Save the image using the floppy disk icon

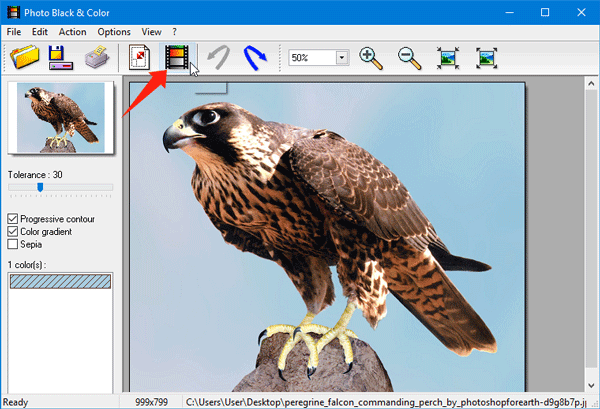(60, 57)
